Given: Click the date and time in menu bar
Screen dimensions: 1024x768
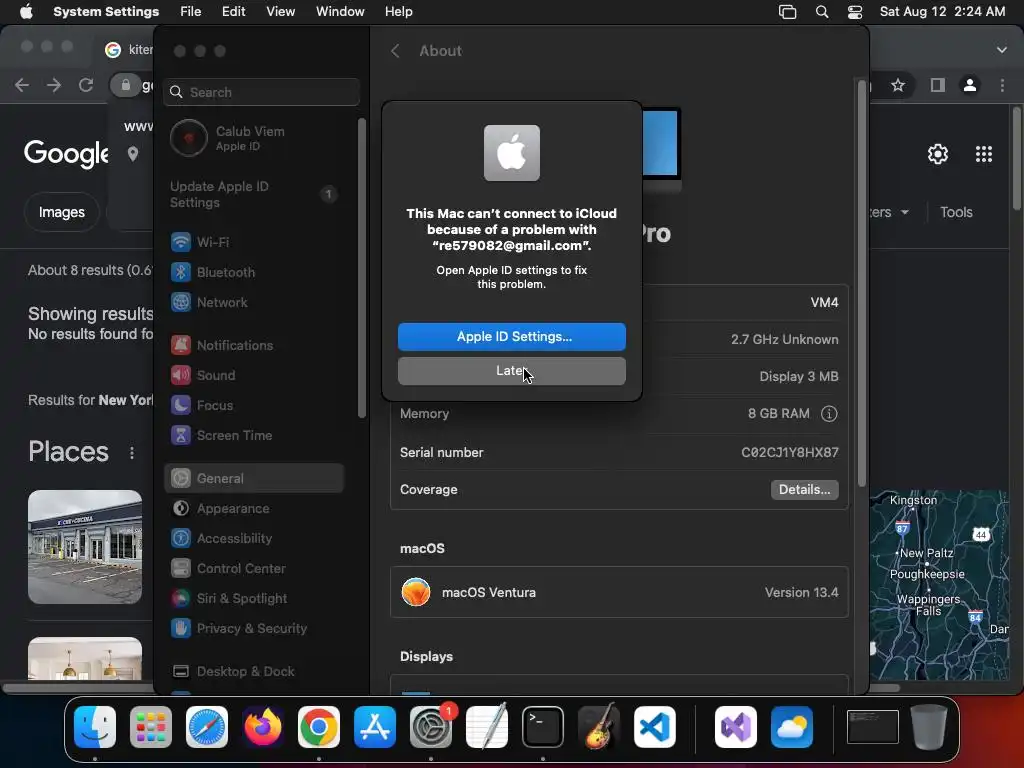Looking at the screenshot, I should (942, 12).
